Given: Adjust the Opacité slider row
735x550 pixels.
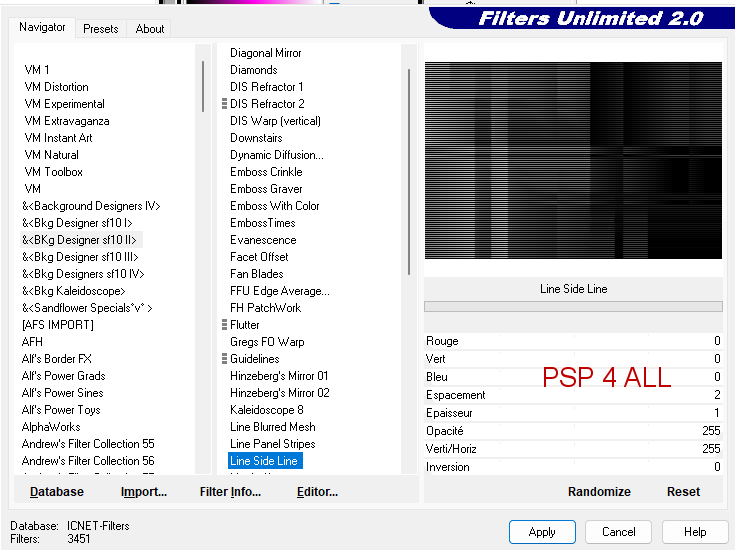Looking at the screenshot, I should (x=573, y=431).
